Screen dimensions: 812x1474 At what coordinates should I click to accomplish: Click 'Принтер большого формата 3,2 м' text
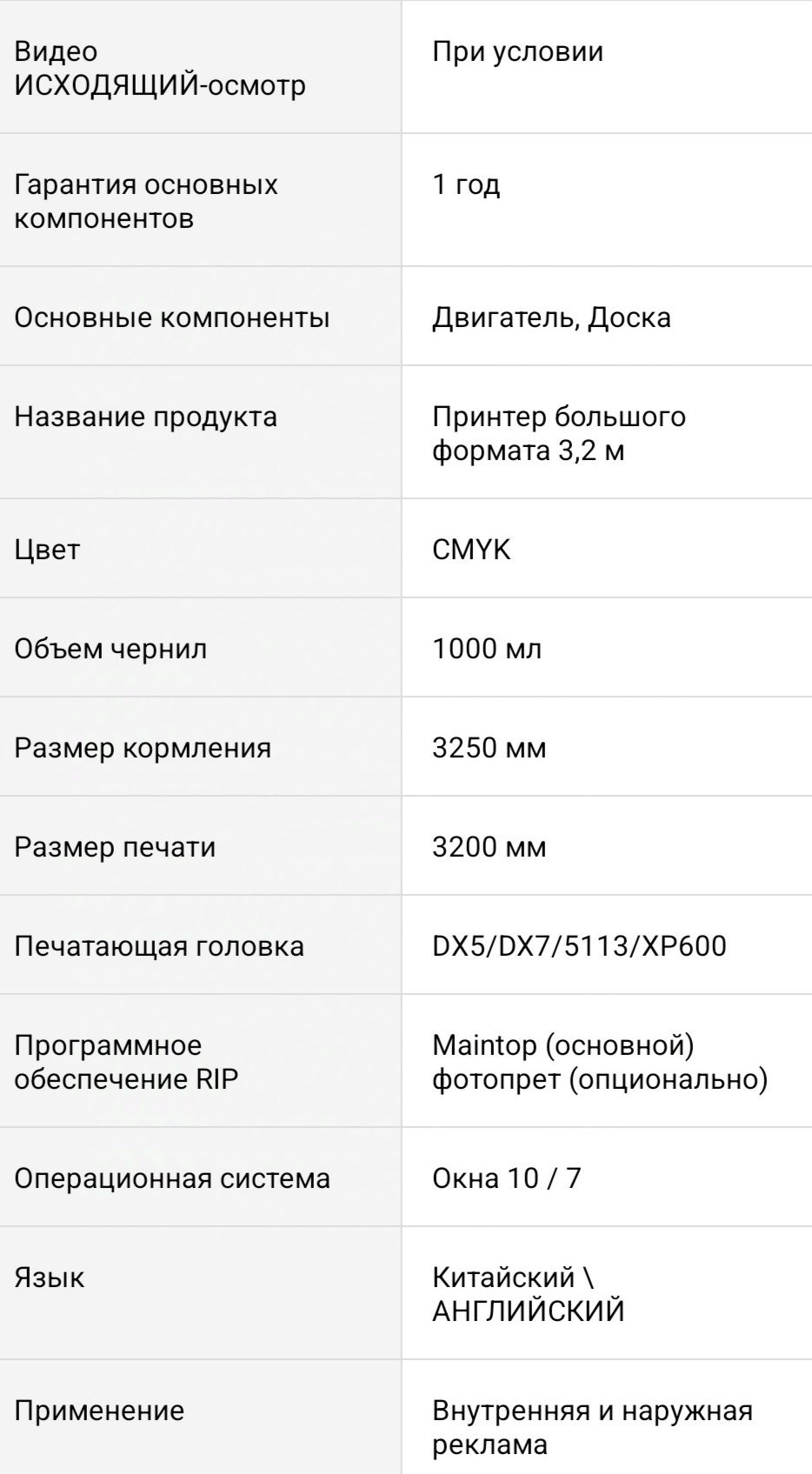point(559,433)
